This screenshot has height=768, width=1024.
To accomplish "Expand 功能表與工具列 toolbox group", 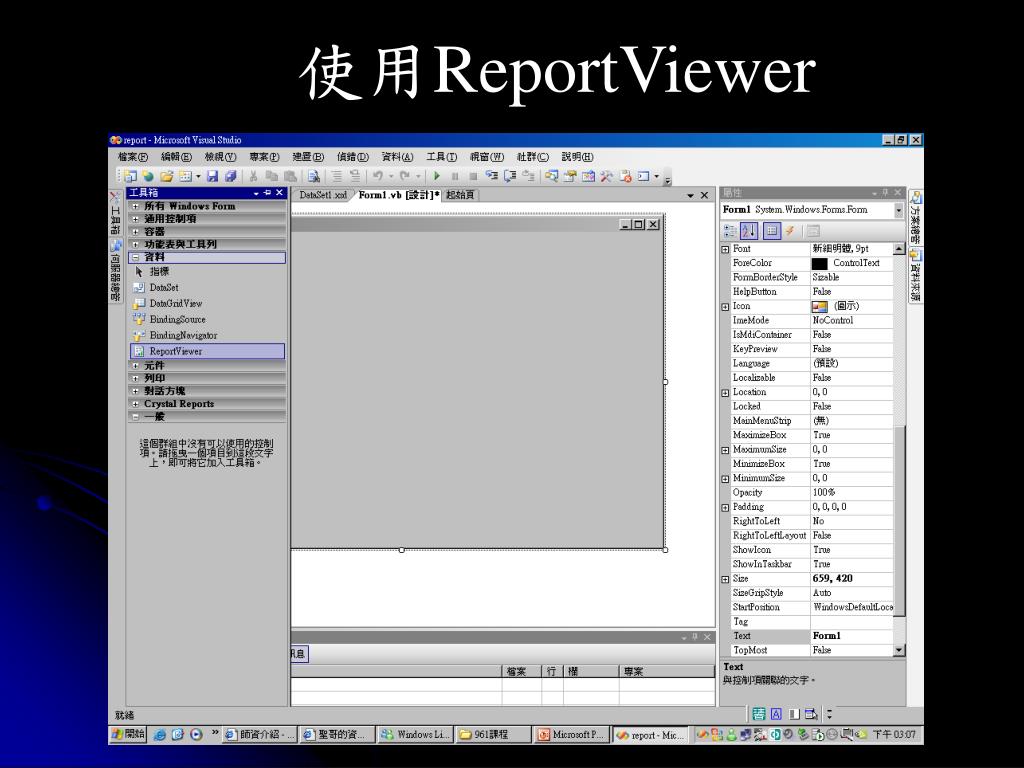I will [x=136, y=244].
